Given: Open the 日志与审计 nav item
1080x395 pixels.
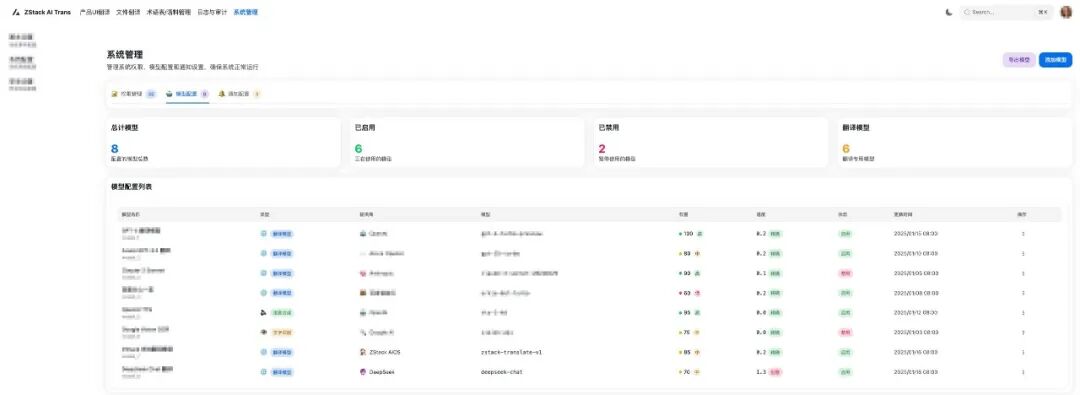Looking at the screenshot, I should tap(212, 12).
